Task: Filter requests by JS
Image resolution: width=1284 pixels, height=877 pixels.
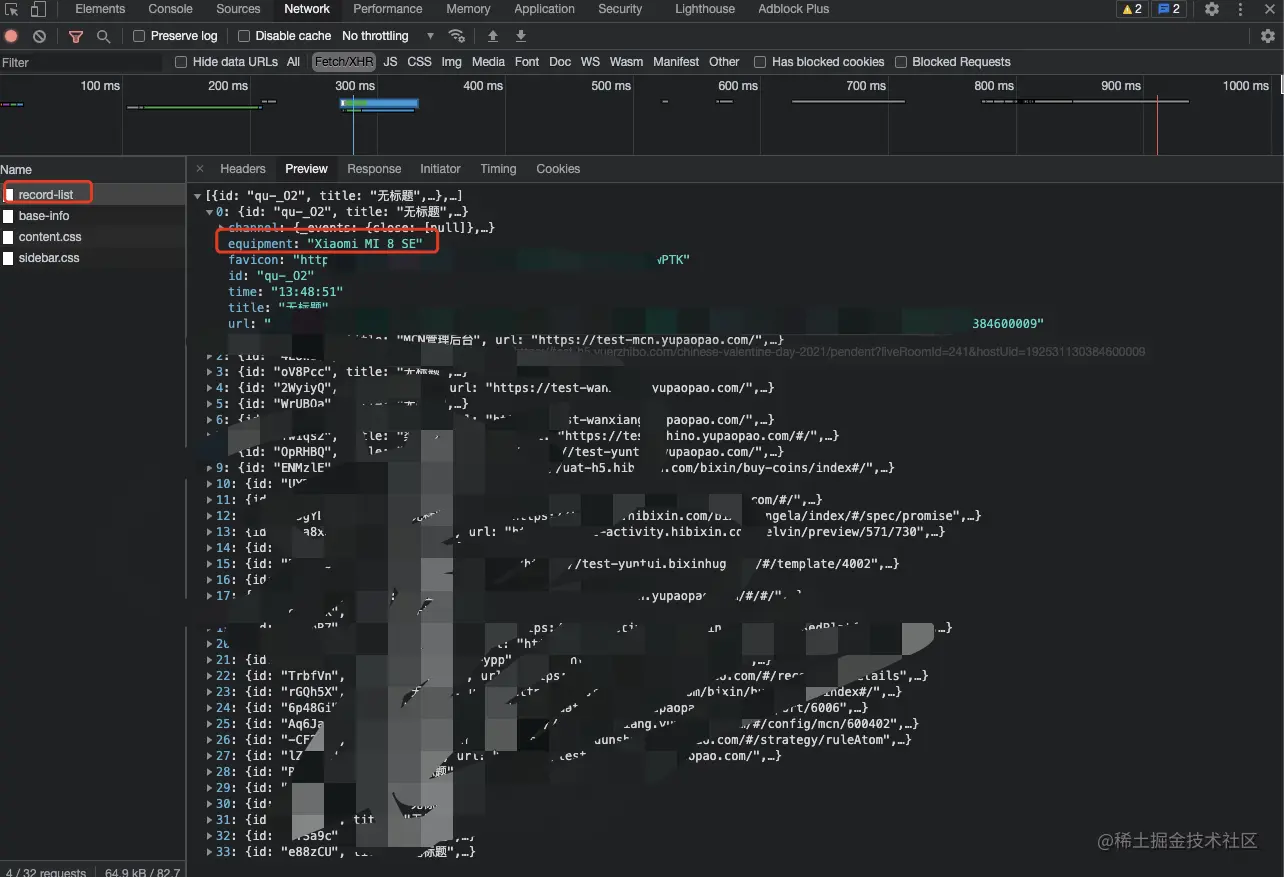Action: tap(390, 62)
